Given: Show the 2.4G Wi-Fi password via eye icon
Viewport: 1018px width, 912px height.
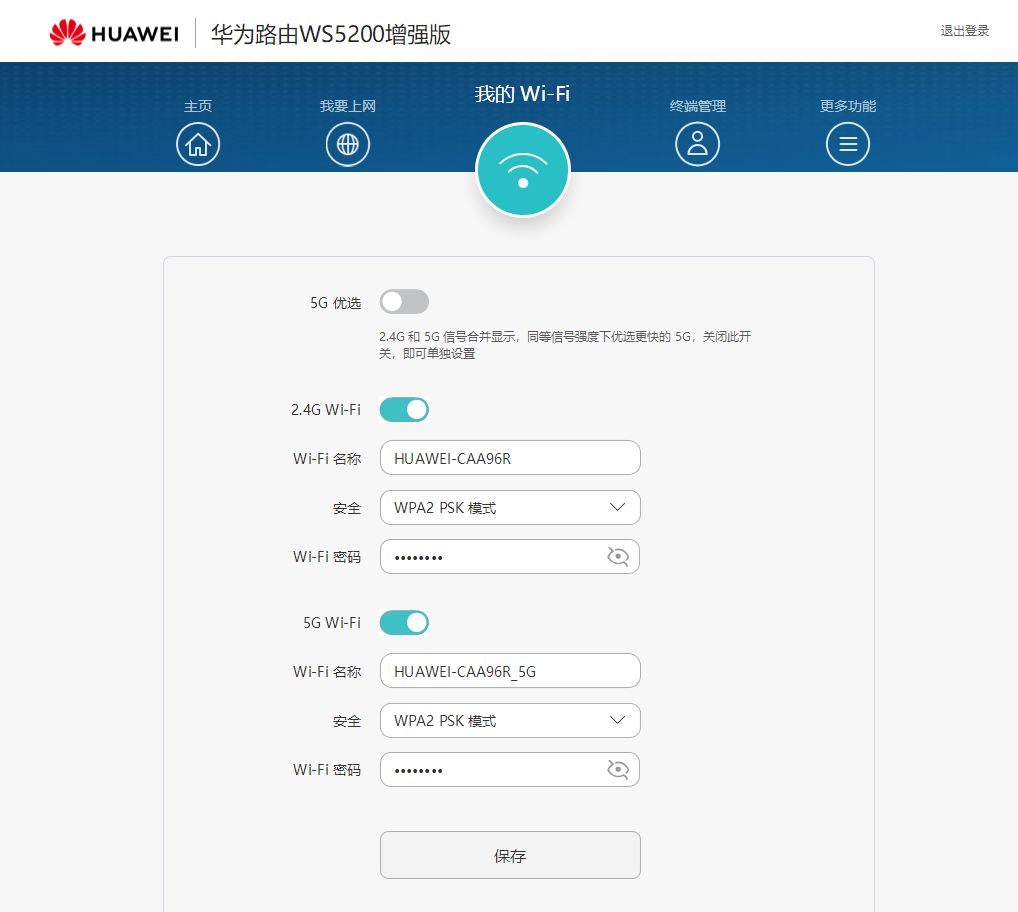Looking at the screenshot, I should [x=618, y=557].
